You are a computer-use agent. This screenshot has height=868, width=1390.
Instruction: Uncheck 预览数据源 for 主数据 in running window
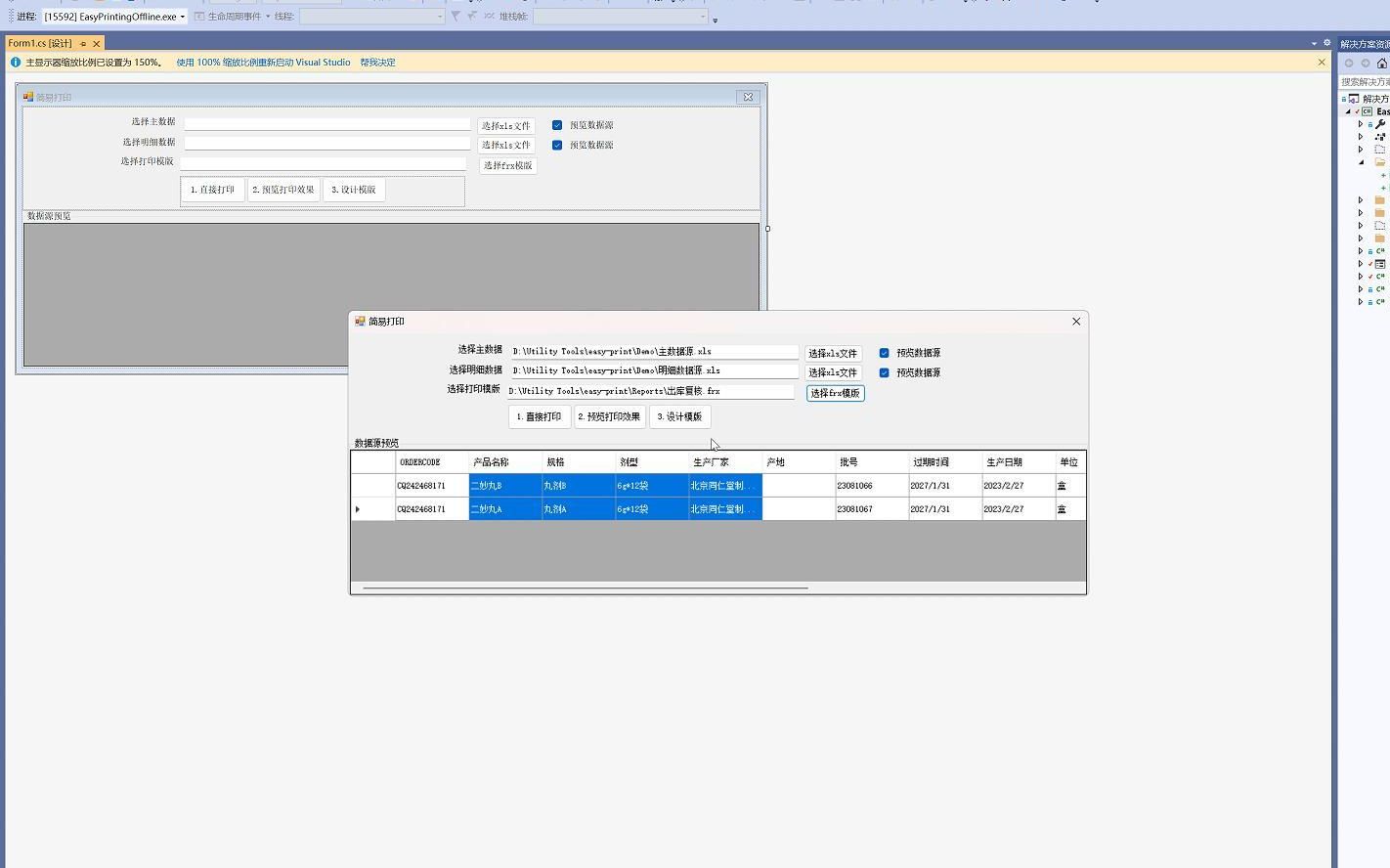click(884, 353)
